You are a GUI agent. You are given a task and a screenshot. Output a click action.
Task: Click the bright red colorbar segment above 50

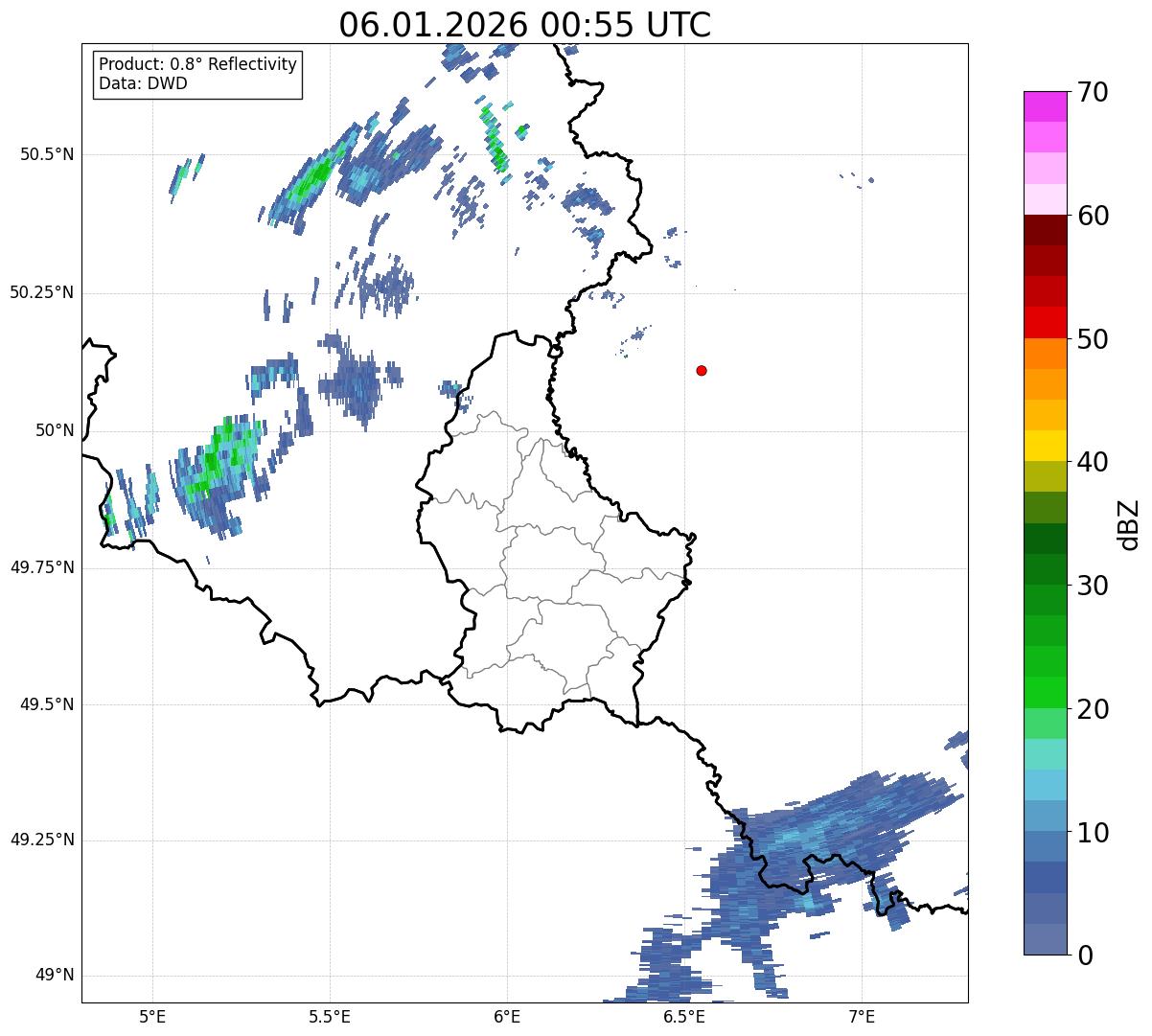[x=1045, y=323]
